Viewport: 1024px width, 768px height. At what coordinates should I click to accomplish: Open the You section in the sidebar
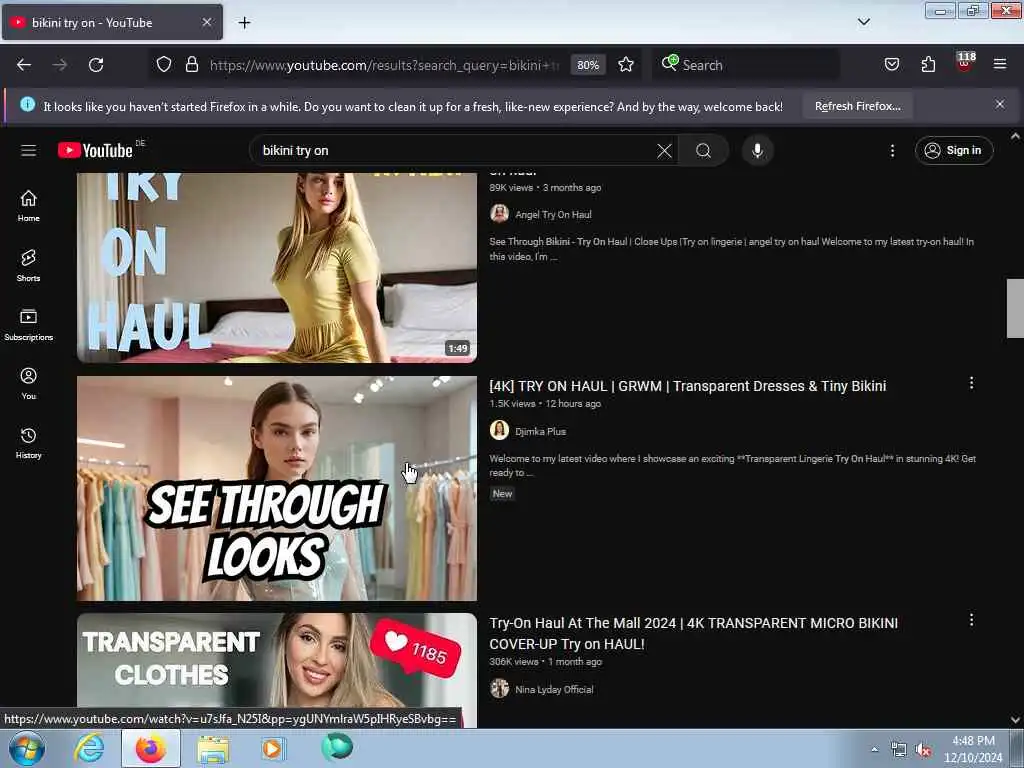28,383
